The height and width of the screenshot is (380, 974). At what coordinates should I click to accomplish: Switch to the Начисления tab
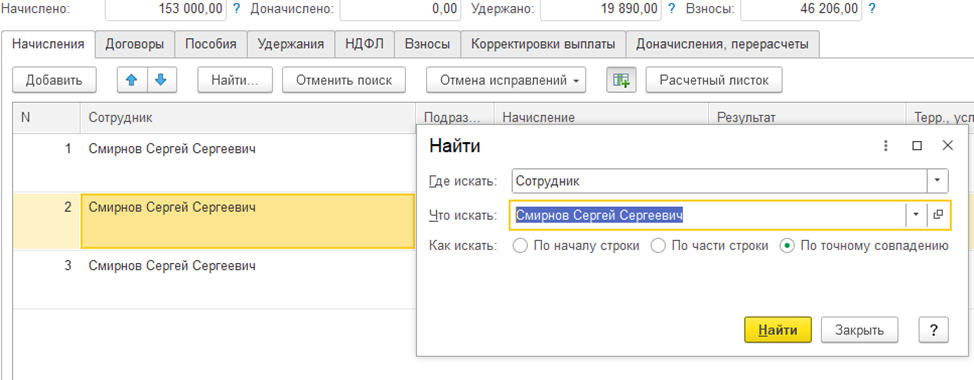[x=48, y=44]
